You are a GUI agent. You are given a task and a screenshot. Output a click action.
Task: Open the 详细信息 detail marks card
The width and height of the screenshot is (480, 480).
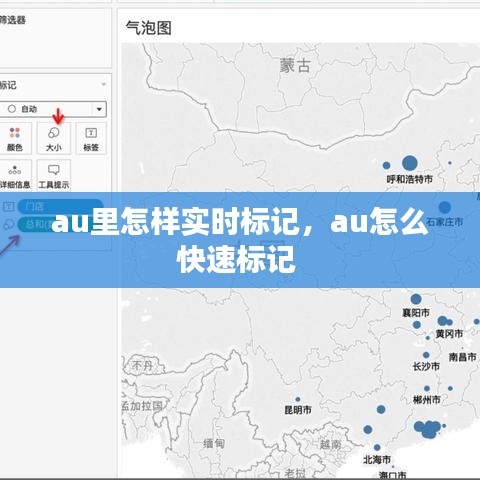pos(15,175)
